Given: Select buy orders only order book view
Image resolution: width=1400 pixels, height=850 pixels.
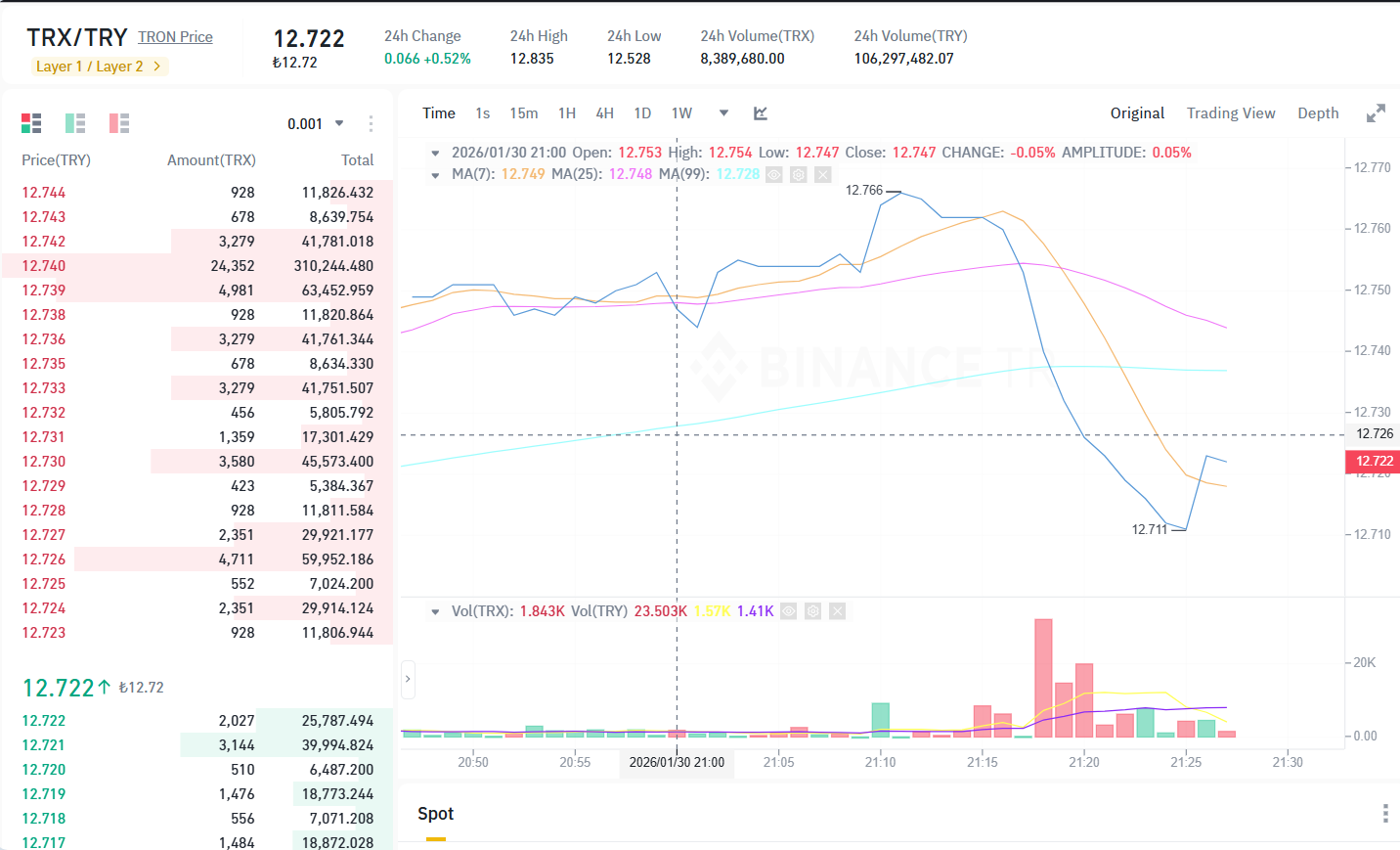Looking at the screenshot, I should (x=75, y=123).
